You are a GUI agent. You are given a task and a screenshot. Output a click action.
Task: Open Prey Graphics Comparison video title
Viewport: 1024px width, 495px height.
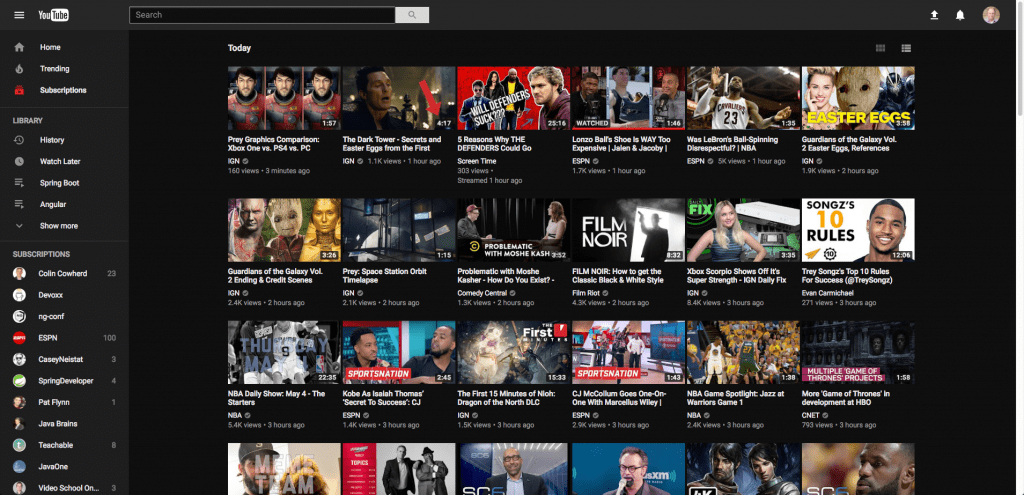pos(274,144)
